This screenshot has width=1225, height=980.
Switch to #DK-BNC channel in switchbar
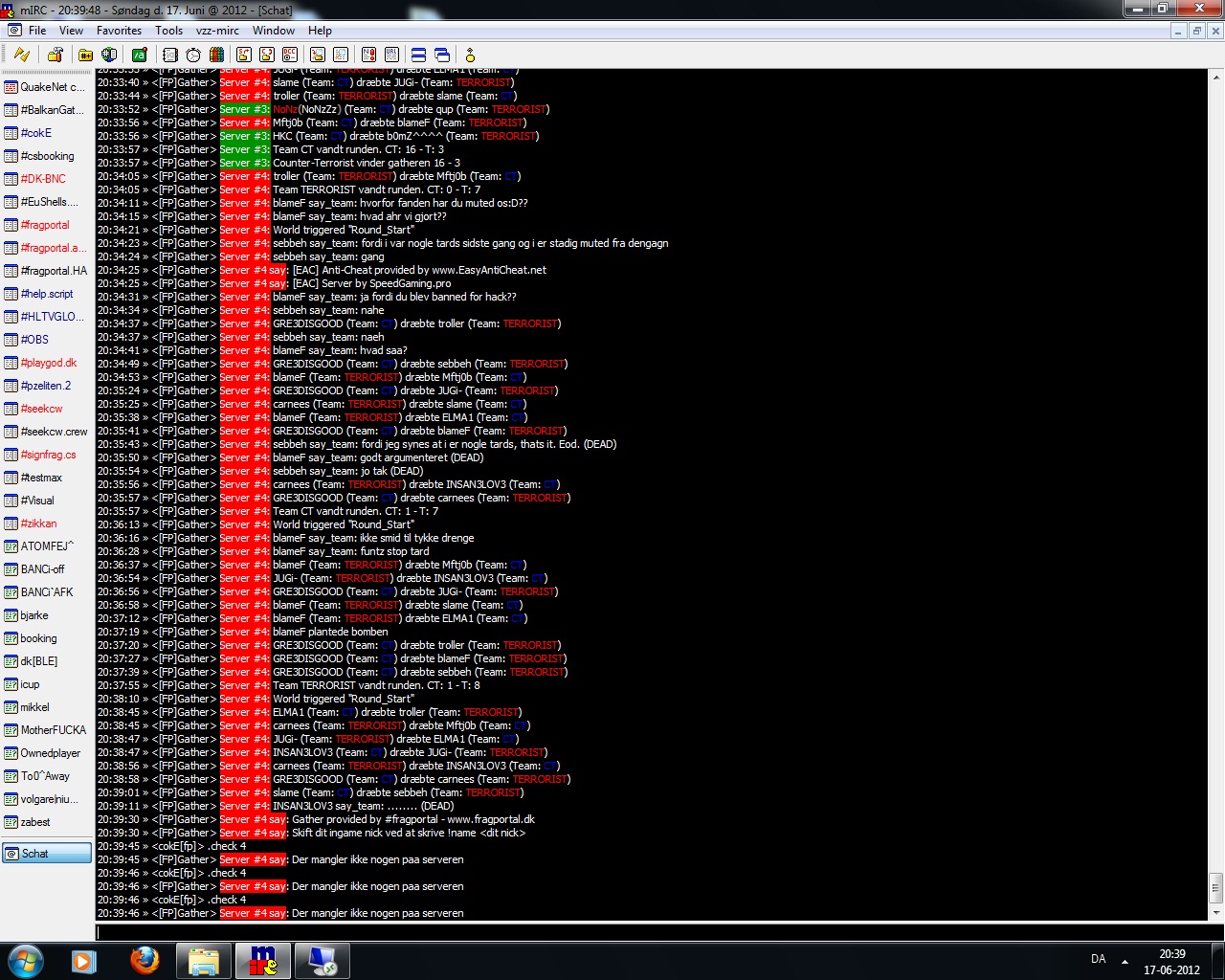coord(47,179)
